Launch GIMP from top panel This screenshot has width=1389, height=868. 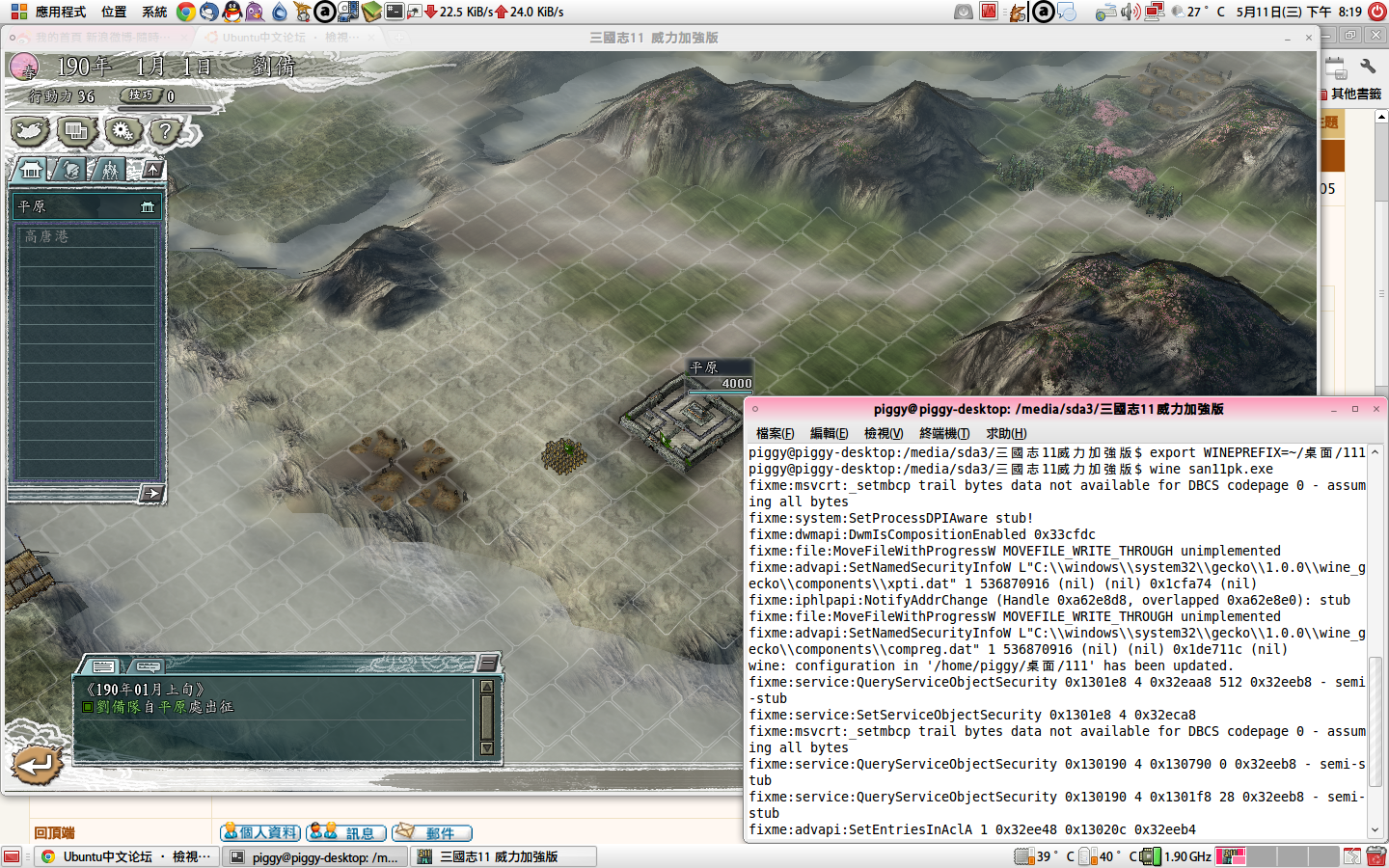point(302,12)
